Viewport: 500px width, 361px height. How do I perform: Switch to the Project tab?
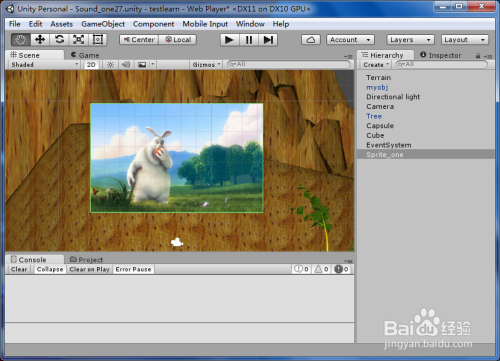click(87, 259)
